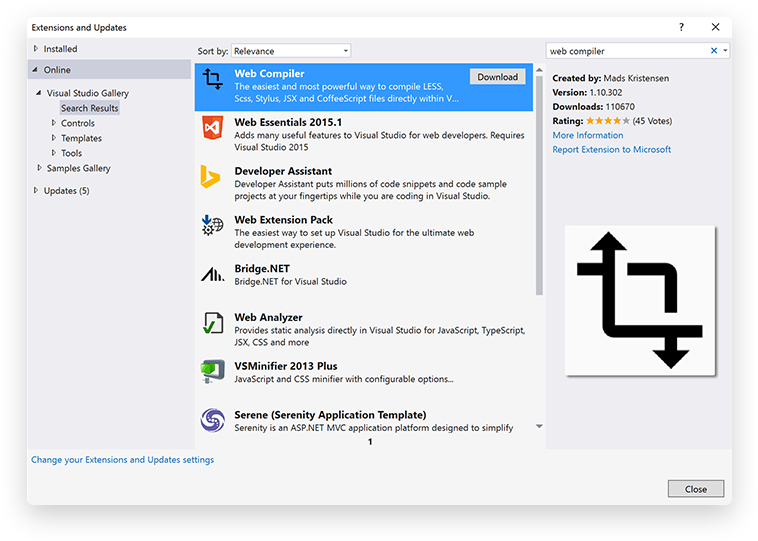Select the Controls tree item

tap(78, 123)
